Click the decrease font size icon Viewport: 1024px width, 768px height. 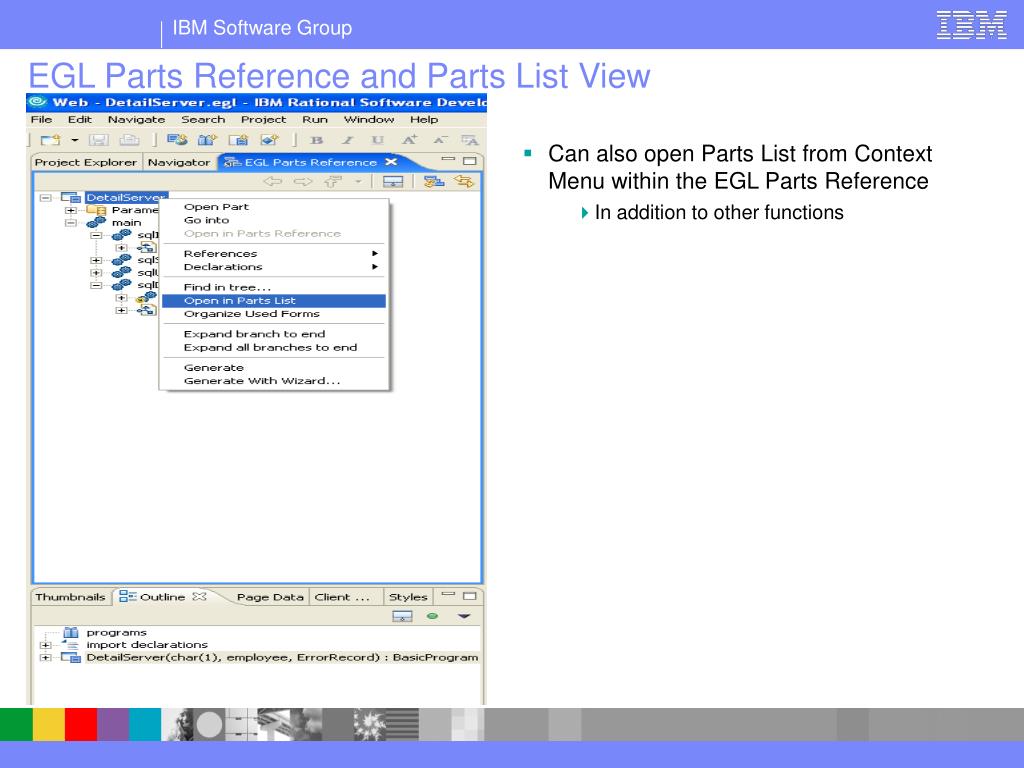click(x=440, y=140)
